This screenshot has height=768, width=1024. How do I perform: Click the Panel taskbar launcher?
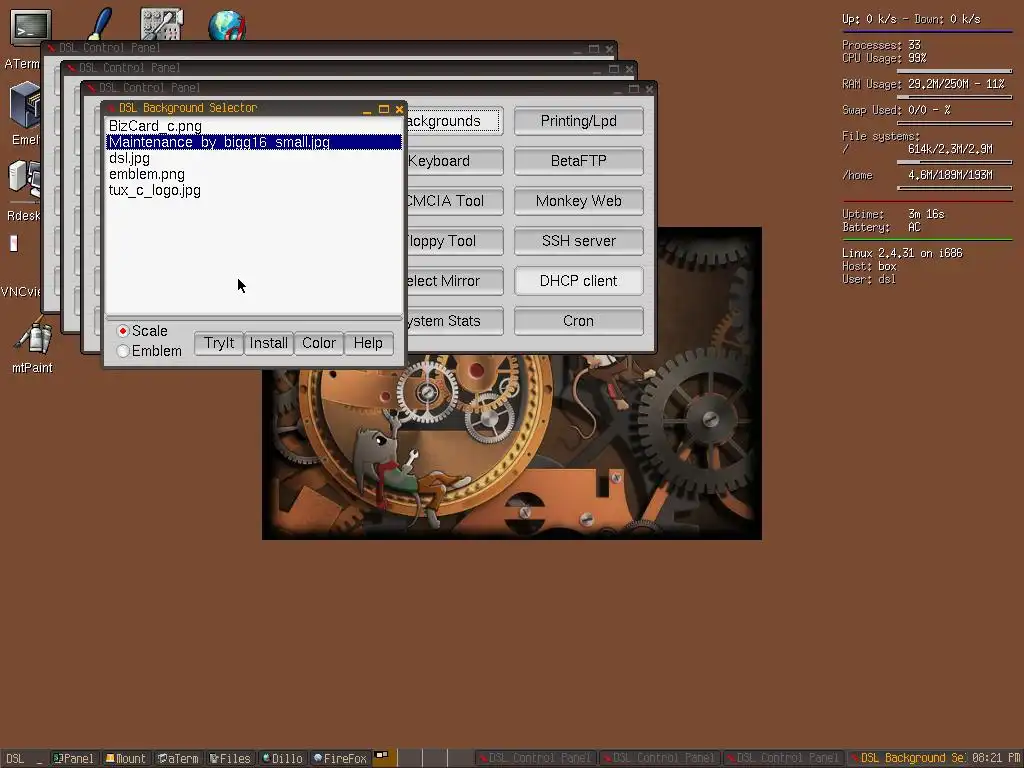pyautogui.click(x=74, y=758)
